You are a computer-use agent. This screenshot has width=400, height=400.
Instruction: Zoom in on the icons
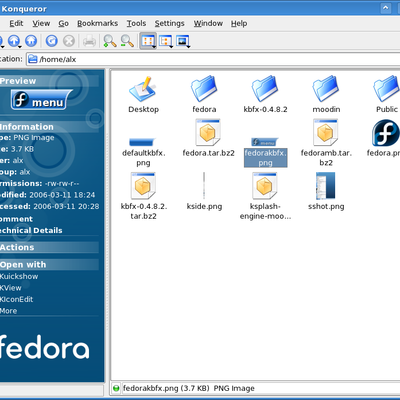click(109, 41)
